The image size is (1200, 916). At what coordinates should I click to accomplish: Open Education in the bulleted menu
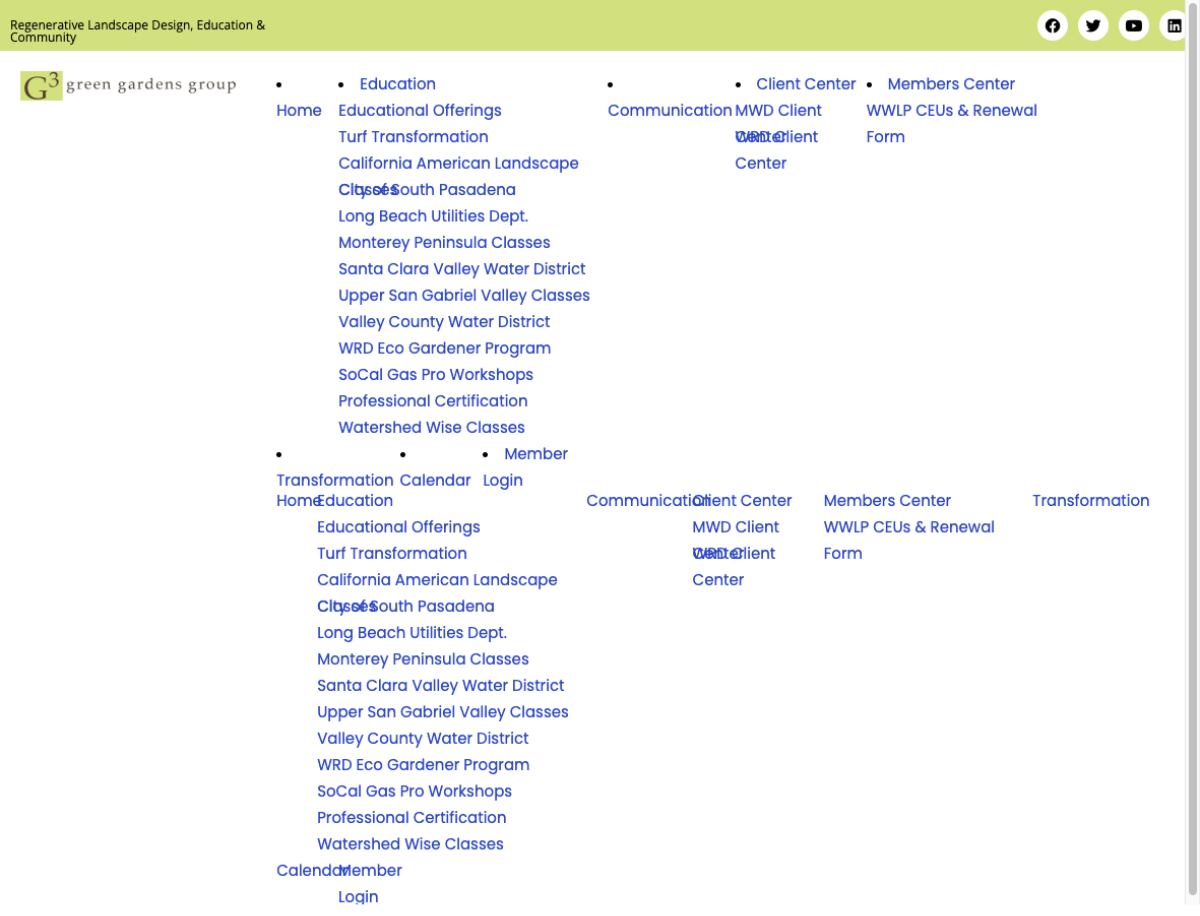398,84
